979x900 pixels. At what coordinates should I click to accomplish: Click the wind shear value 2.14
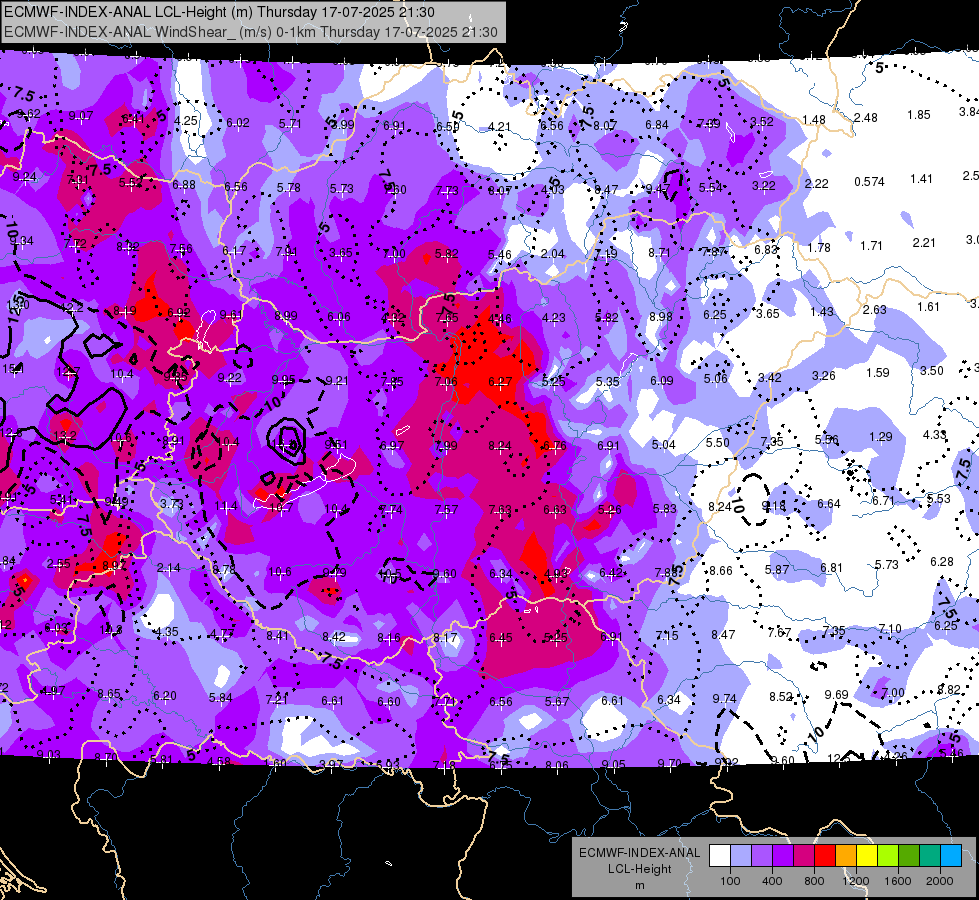coord(169,568)
